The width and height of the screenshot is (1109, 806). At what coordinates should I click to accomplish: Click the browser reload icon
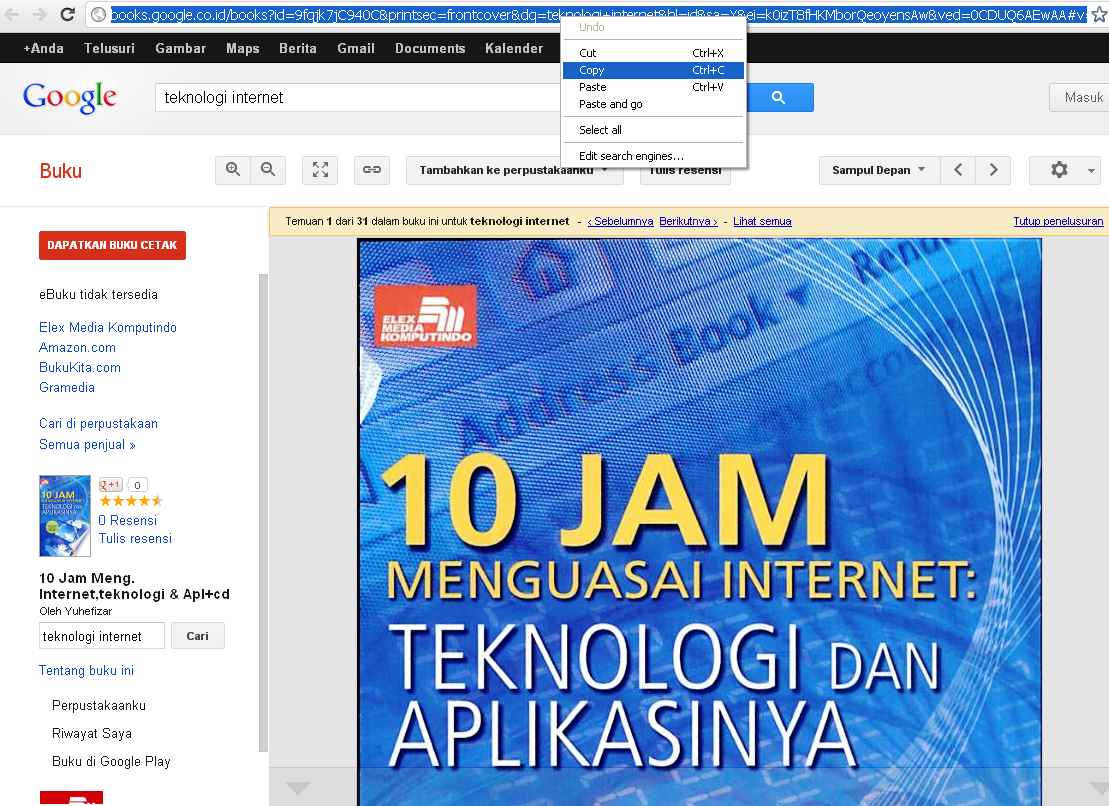[67, 15]
